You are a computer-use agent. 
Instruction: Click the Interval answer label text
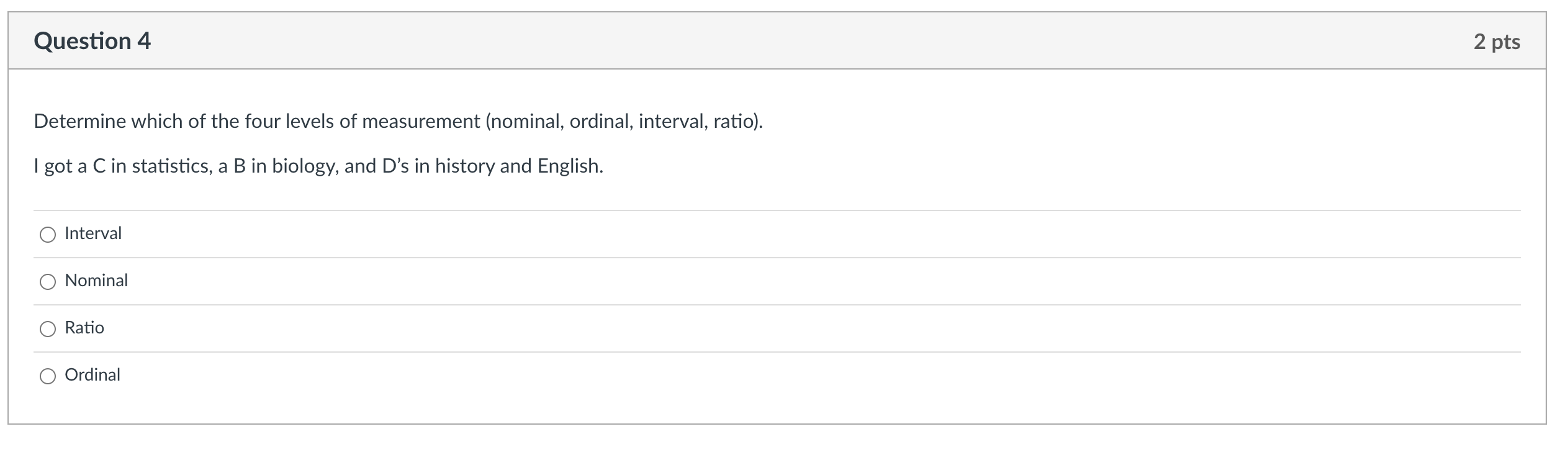click(x=93, y=233)
